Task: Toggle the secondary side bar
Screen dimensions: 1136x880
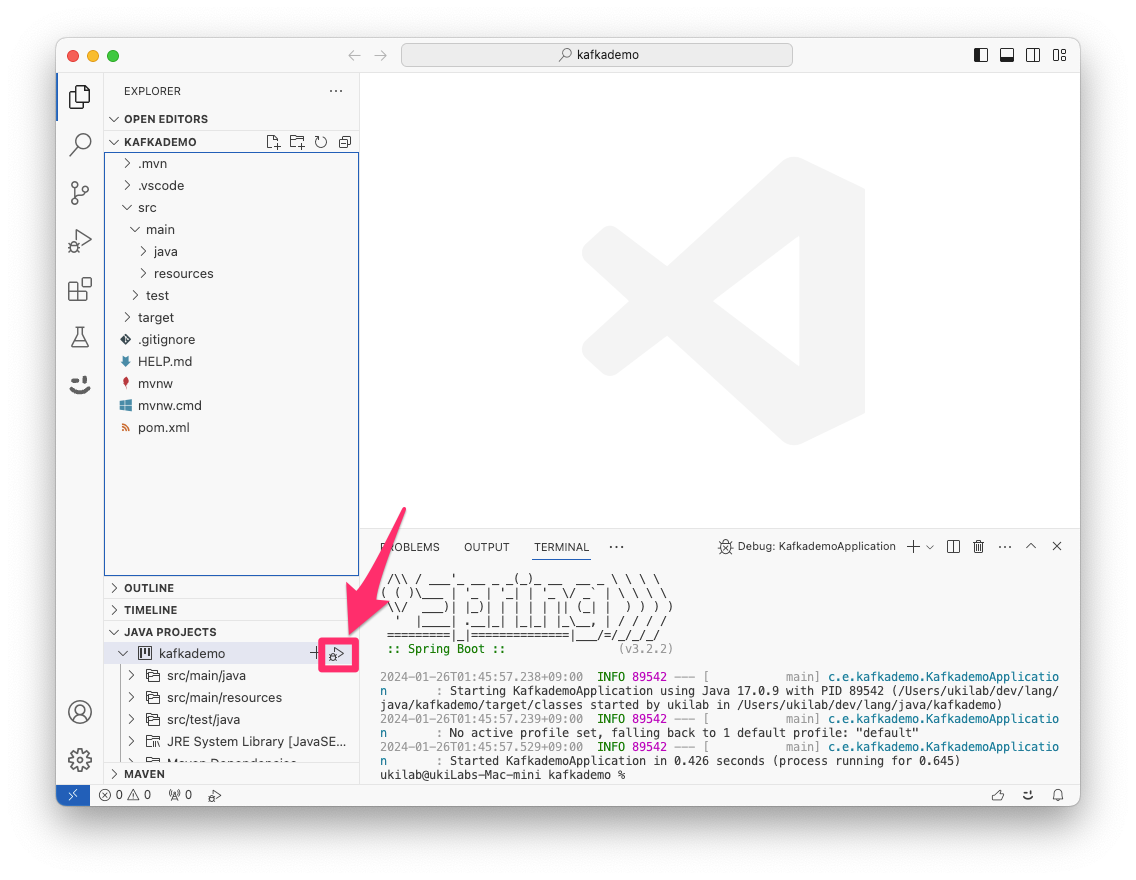Action: (x=1033, y=55)
